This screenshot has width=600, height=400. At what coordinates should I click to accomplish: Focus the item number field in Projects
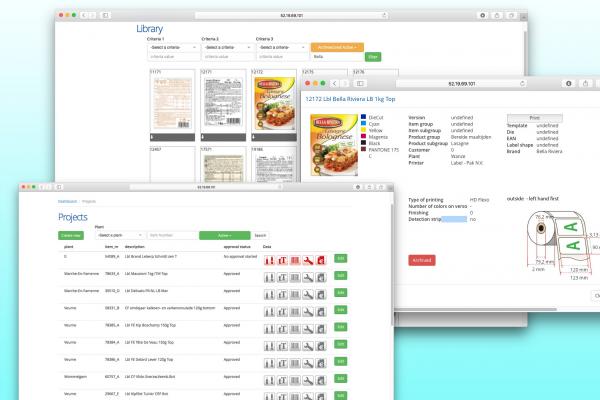(x=173, y=235)
